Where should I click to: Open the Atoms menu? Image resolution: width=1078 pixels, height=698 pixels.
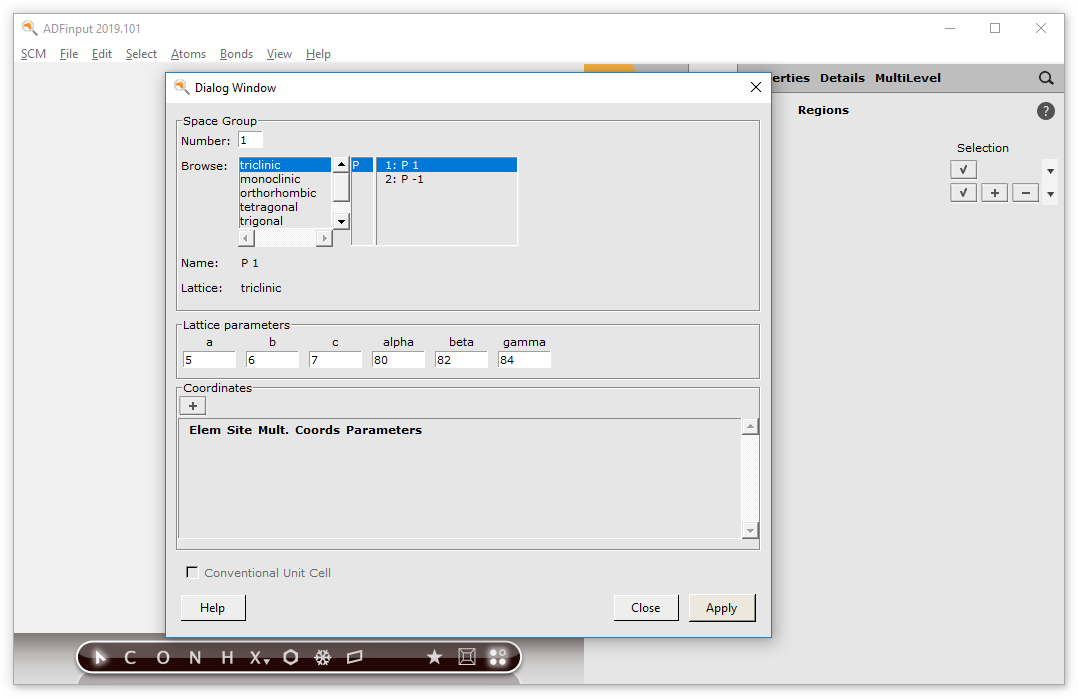(x=188, y=54)
